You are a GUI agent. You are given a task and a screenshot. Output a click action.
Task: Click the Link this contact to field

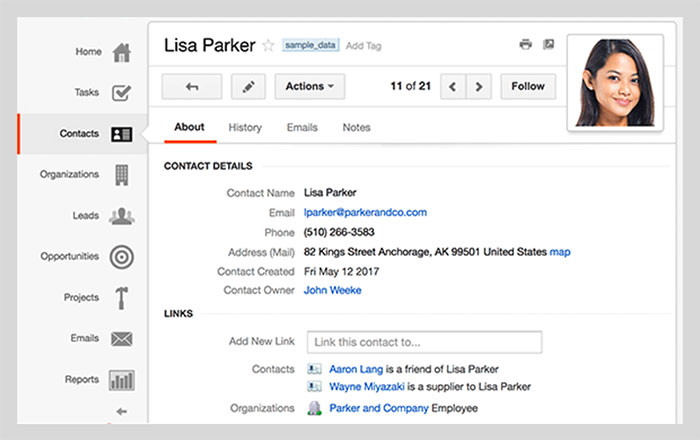click(424, 342)
